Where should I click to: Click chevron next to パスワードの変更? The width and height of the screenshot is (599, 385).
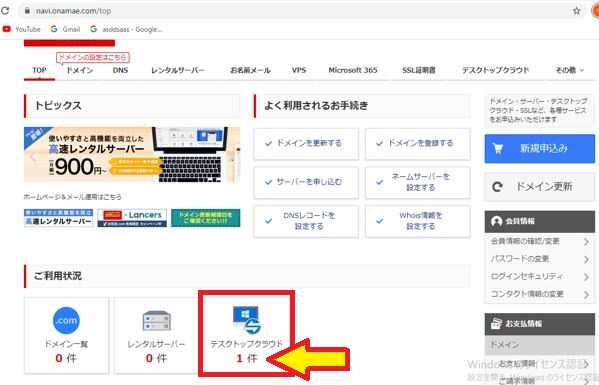point(586,259)
